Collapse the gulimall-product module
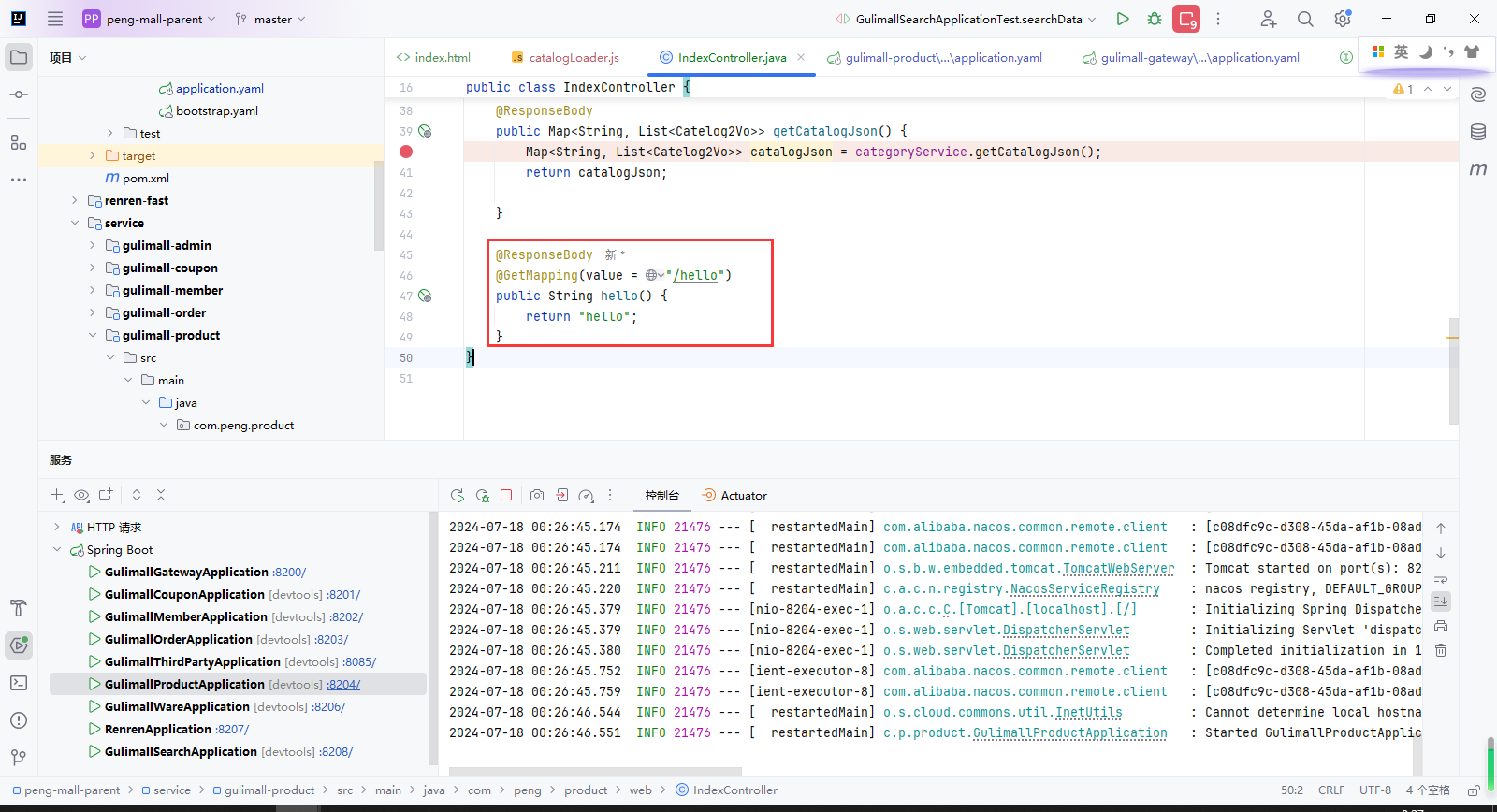 click(92, 335)
